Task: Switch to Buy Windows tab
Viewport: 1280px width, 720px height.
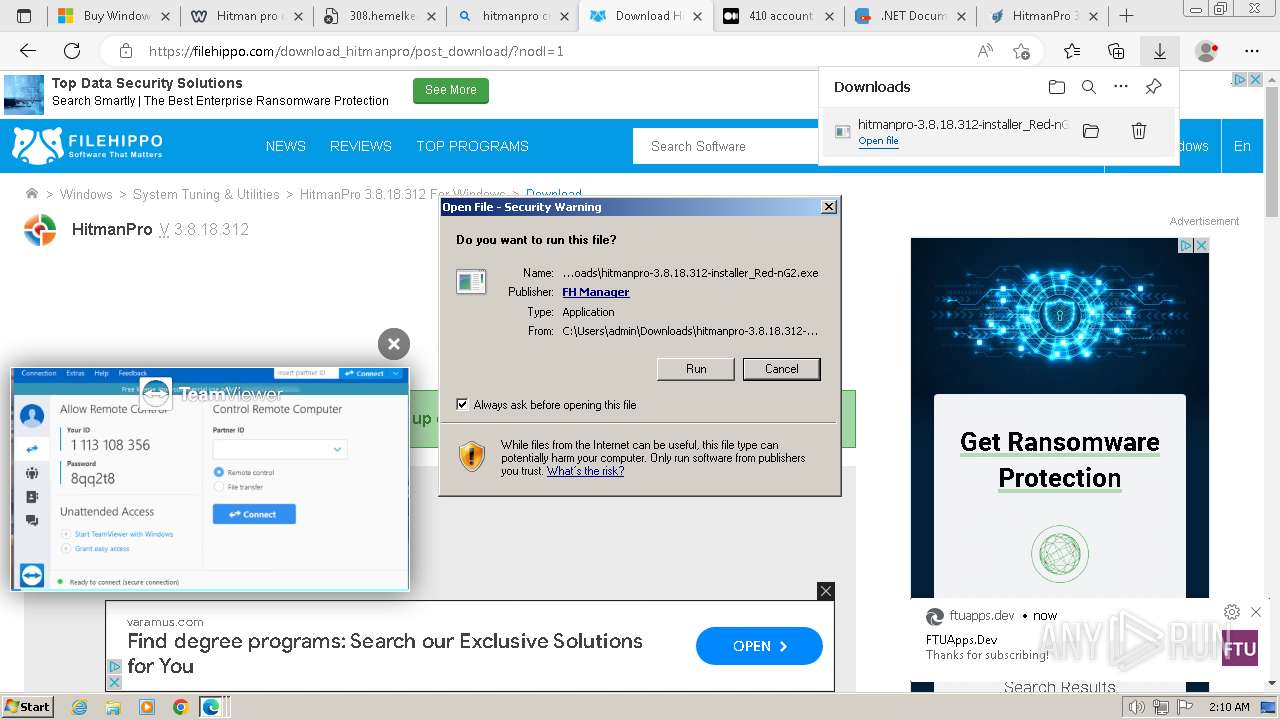Action: [114, 16]
